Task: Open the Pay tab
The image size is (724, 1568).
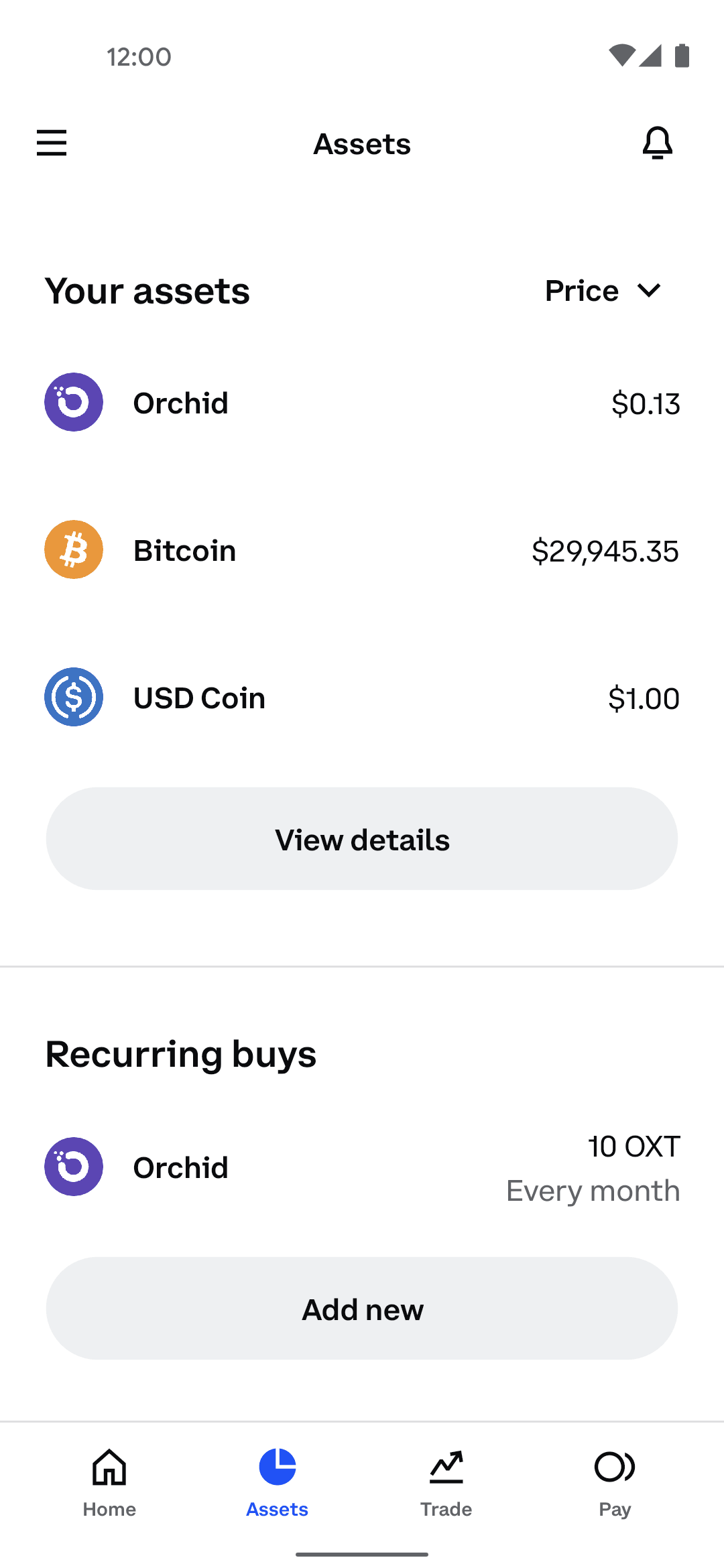Action: (615, 1482)
